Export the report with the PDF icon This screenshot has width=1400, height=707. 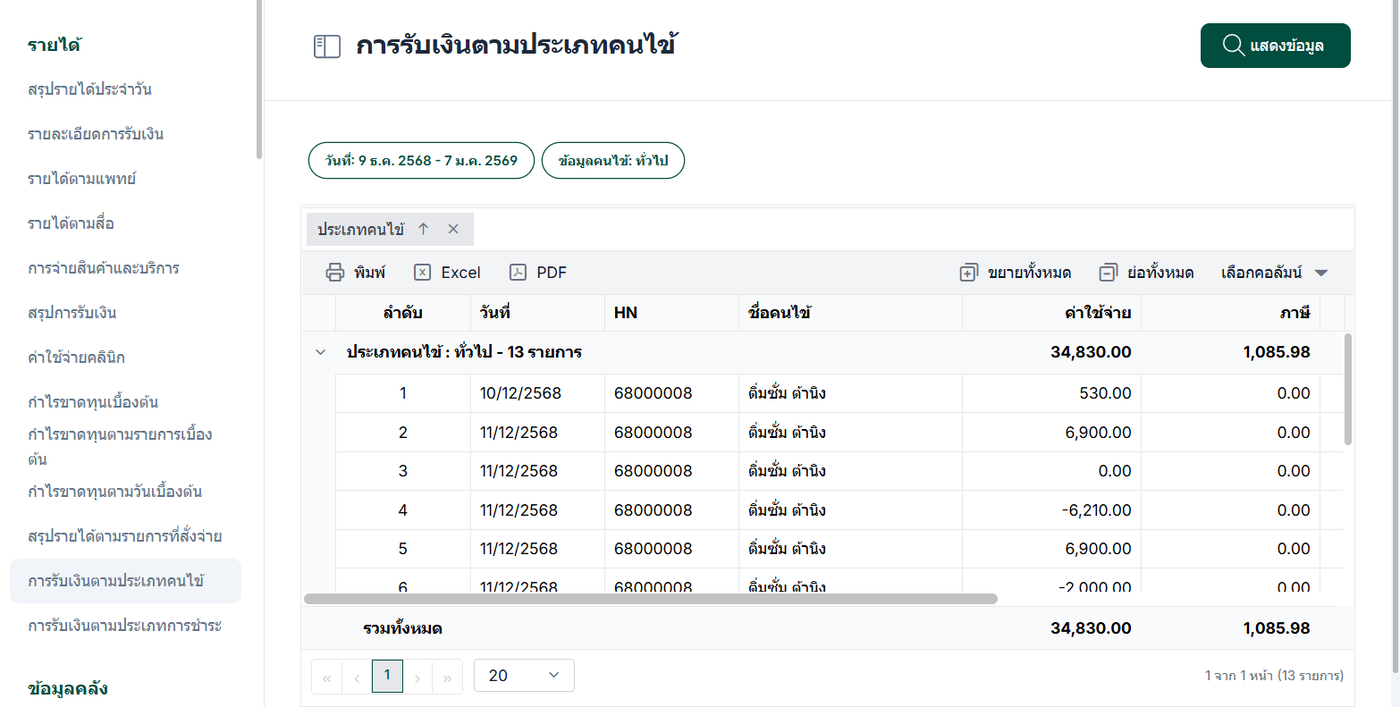(x=518, y=273)
